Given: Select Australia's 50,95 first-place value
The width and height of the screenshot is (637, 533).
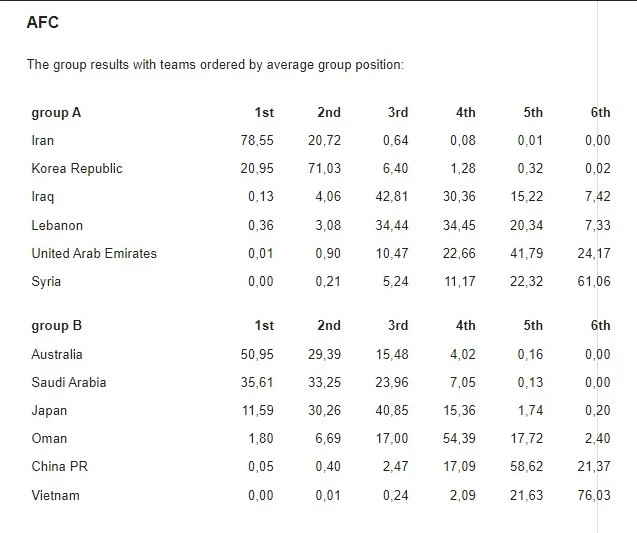Looking at the screenshot, I should pyautogui.click(x=257, y=354).
